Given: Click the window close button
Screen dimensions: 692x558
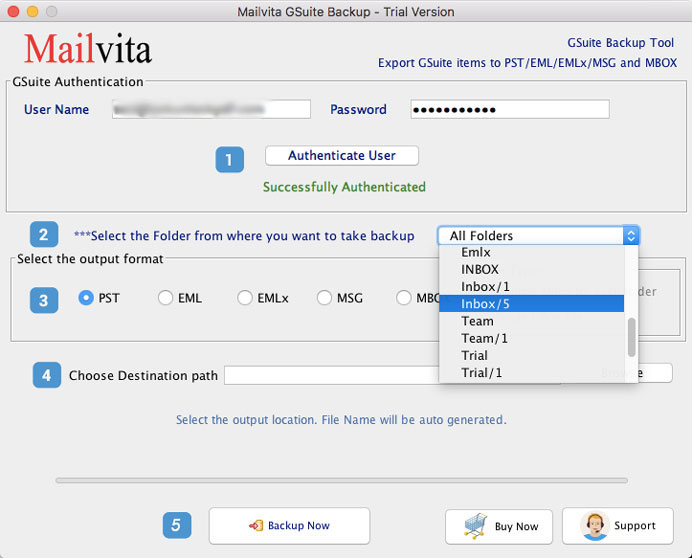Looking at the screenshot, I should (14, 11).
